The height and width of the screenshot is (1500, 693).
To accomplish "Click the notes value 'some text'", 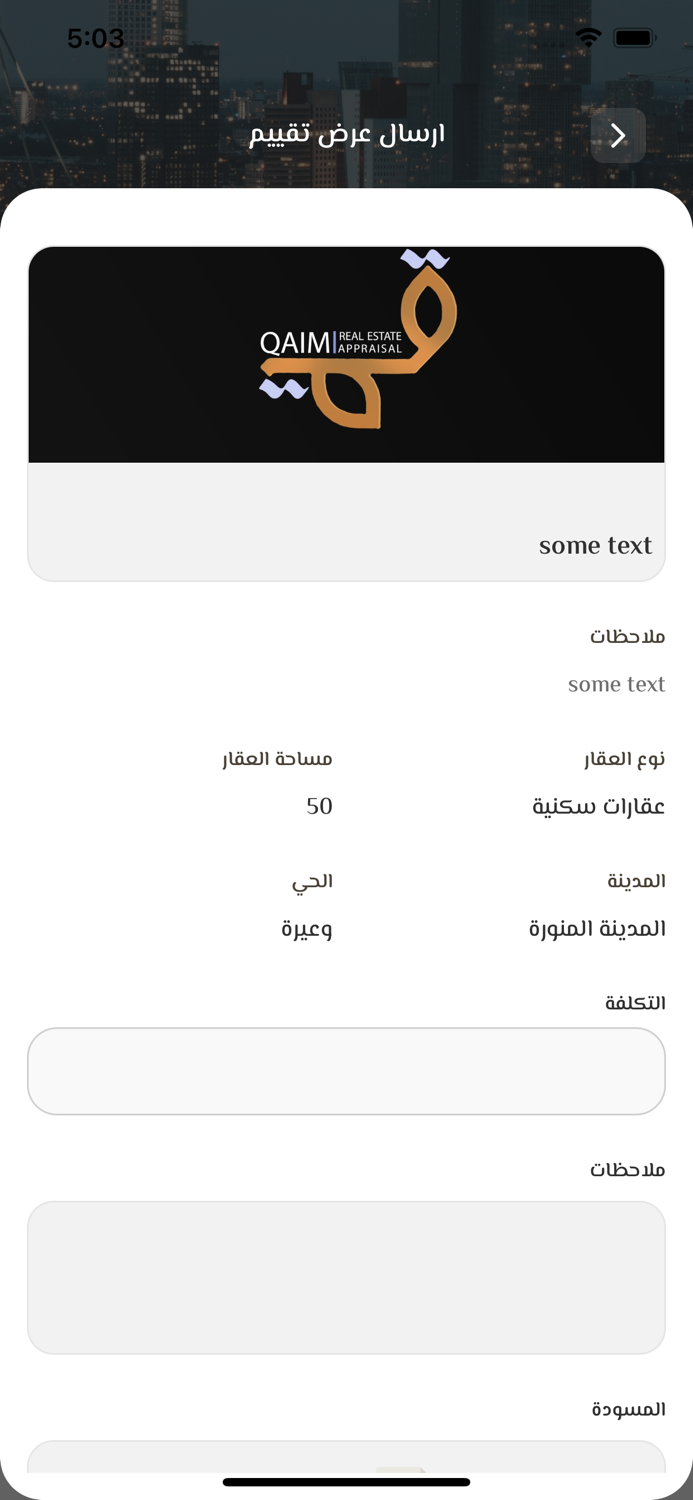I will (617, 684).
